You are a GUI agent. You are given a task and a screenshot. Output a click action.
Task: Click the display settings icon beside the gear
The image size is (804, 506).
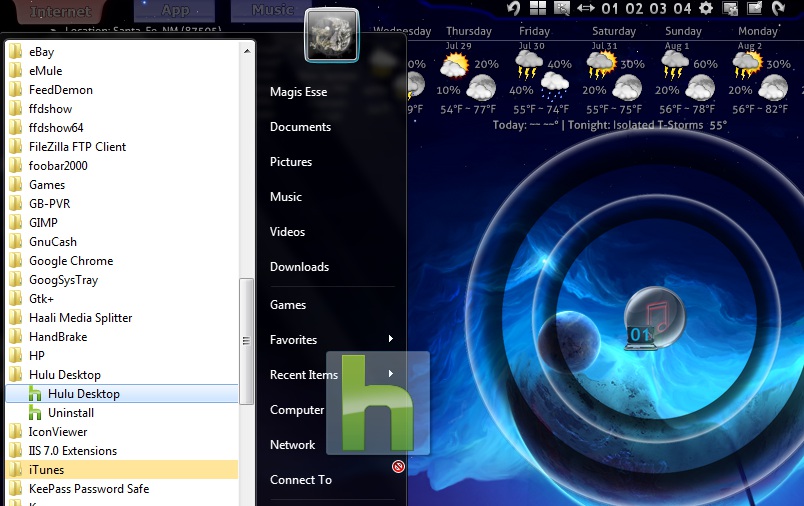click(730, 8)
